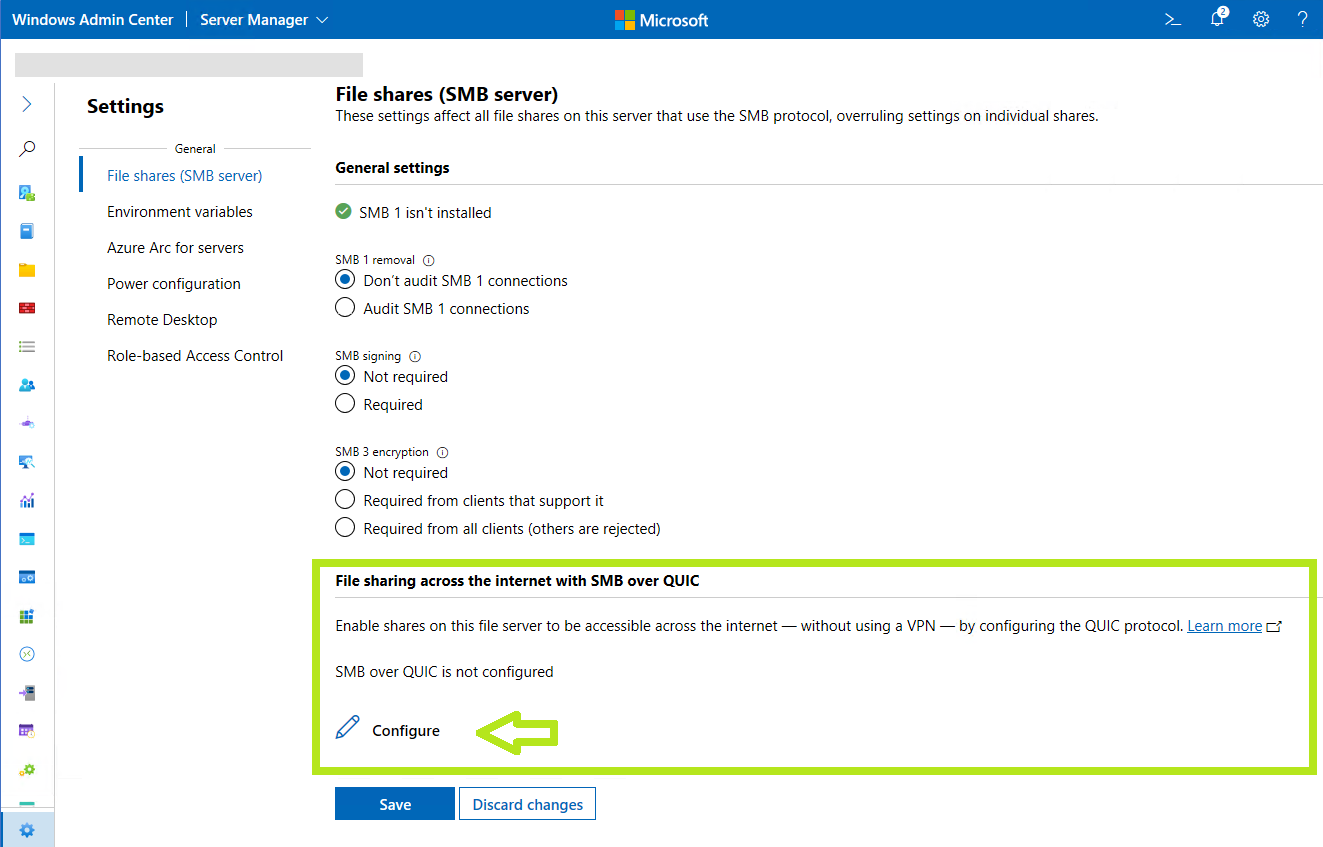Image resolution: width=1323 pixels, height=847 pixels.
Task: Open the Networks tool icon
Action: click(27, 424)
